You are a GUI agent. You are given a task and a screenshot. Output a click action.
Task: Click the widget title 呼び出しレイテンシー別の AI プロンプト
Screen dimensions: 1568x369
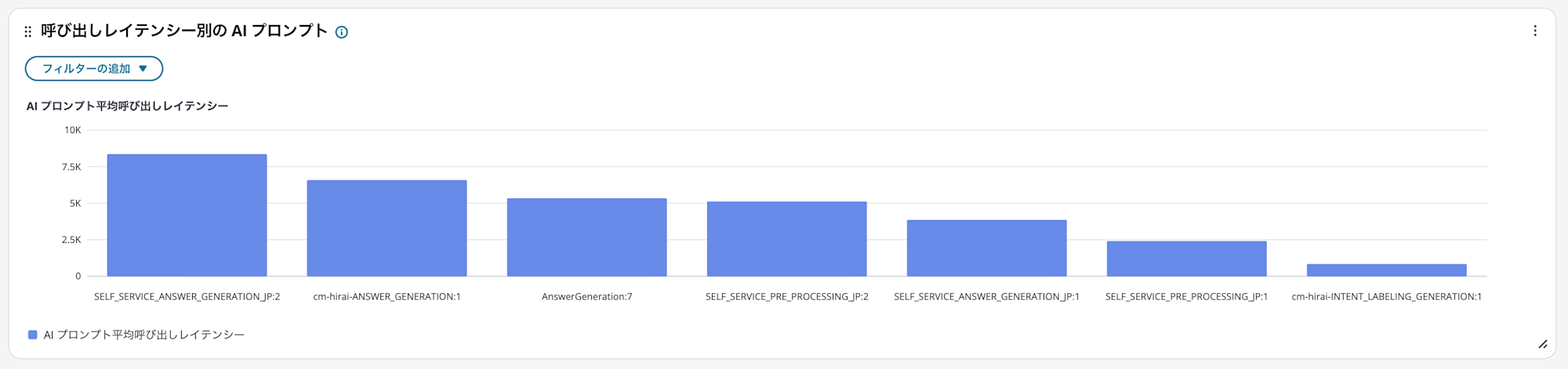(184, 31)
